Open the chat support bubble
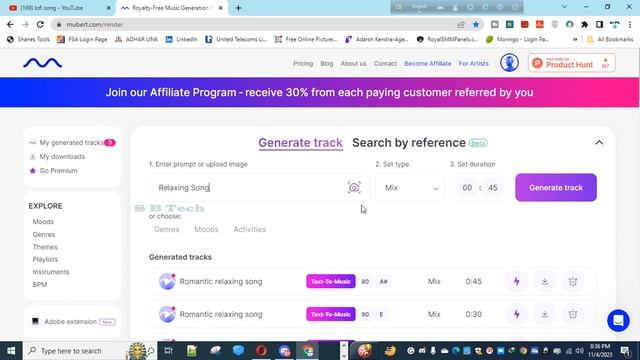Viewport: 640px width, 360px height. pyautogui.click(x=618, y=320)
